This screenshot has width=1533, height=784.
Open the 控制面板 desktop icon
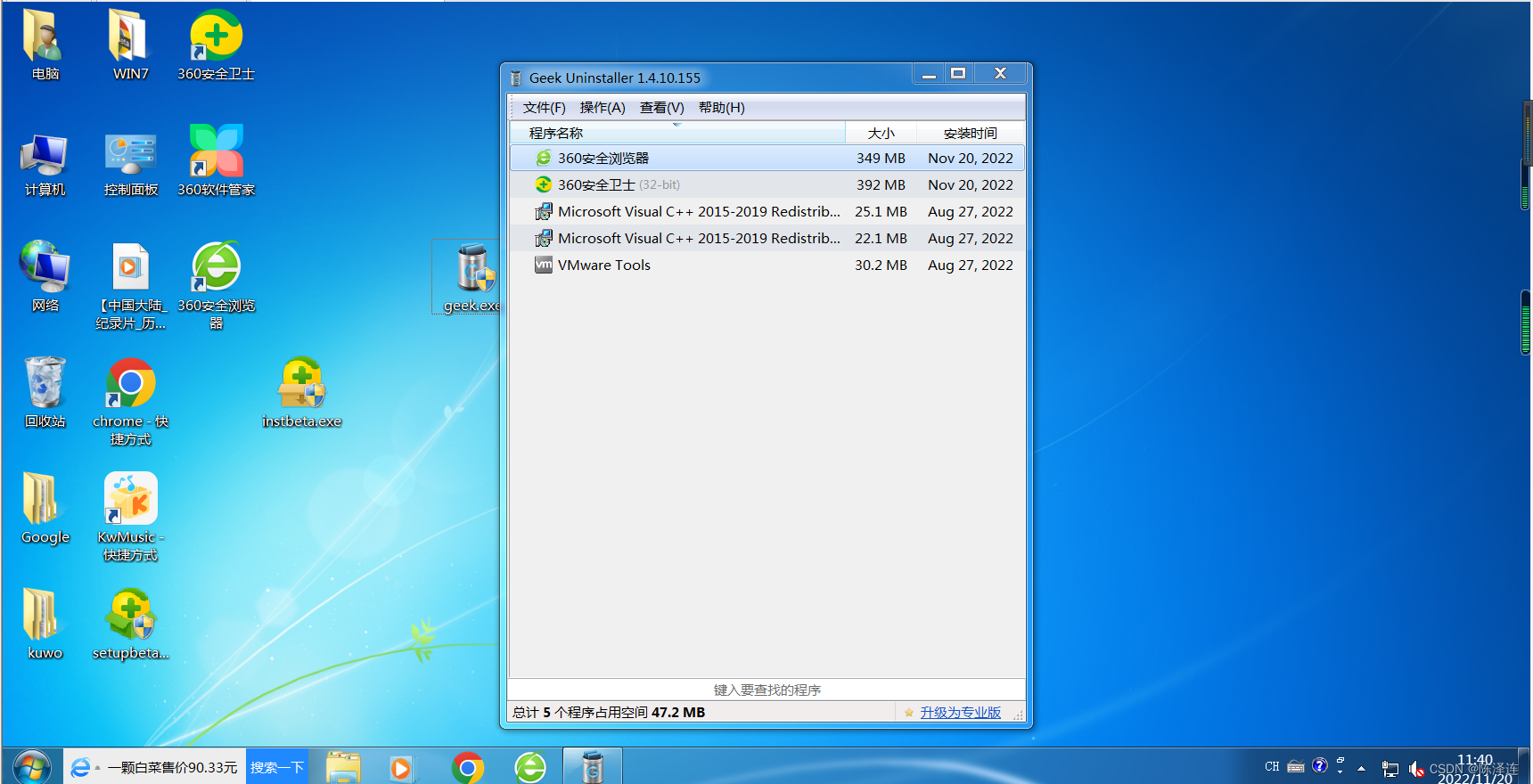[x=130, y=165]
